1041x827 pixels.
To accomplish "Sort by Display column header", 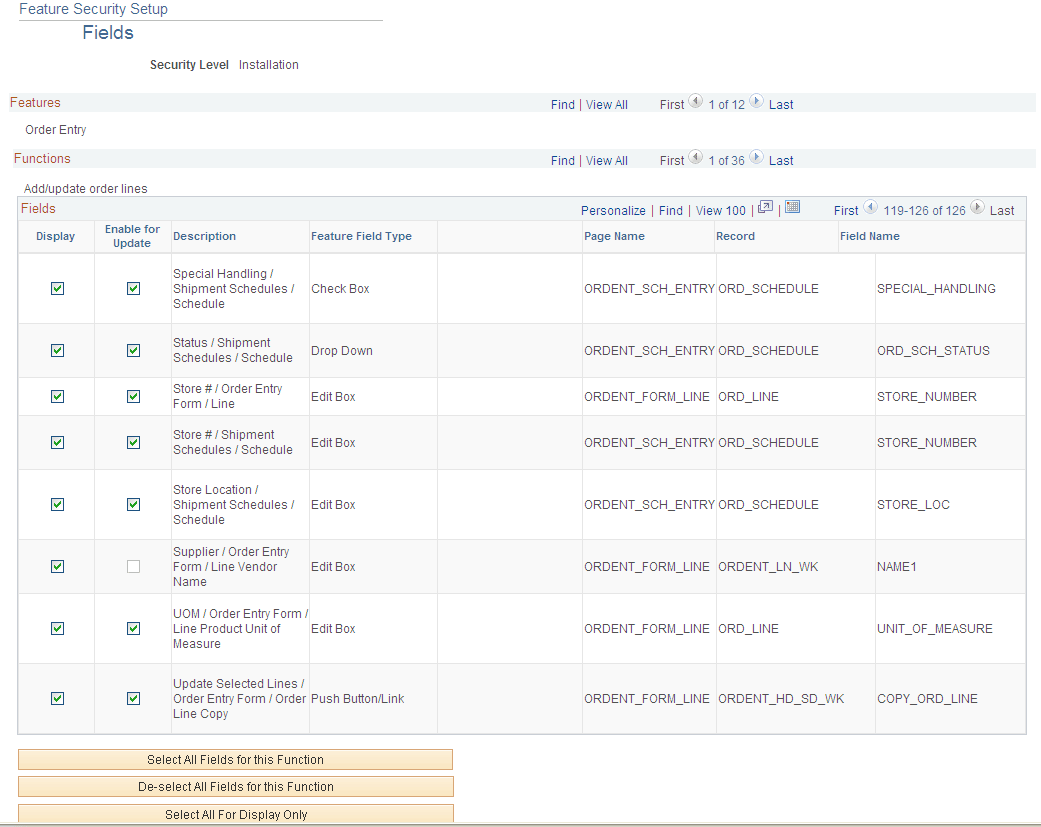I will tap(55, 236).
